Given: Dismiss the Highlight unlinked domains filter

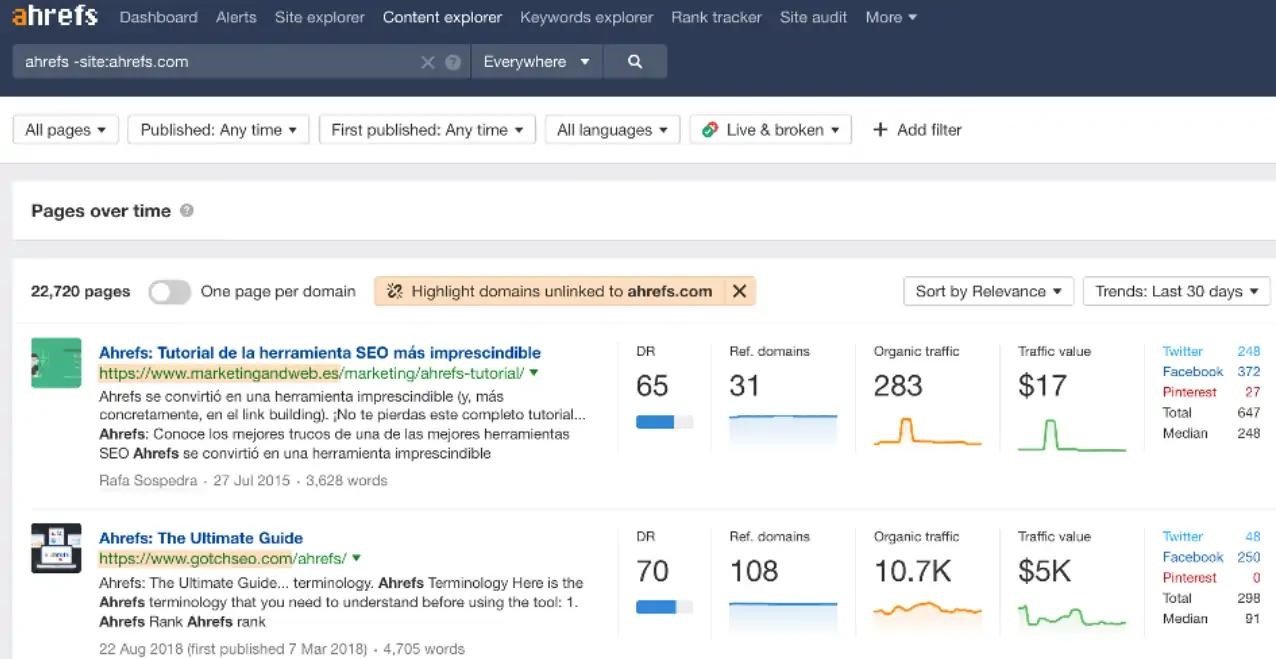Looking at the screenshot, I should [x=739, y=291].
